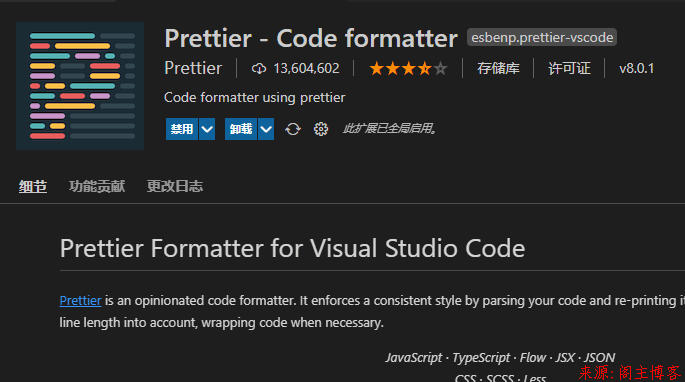Click the 禁用 (Disable) button

tap(182, 129)
